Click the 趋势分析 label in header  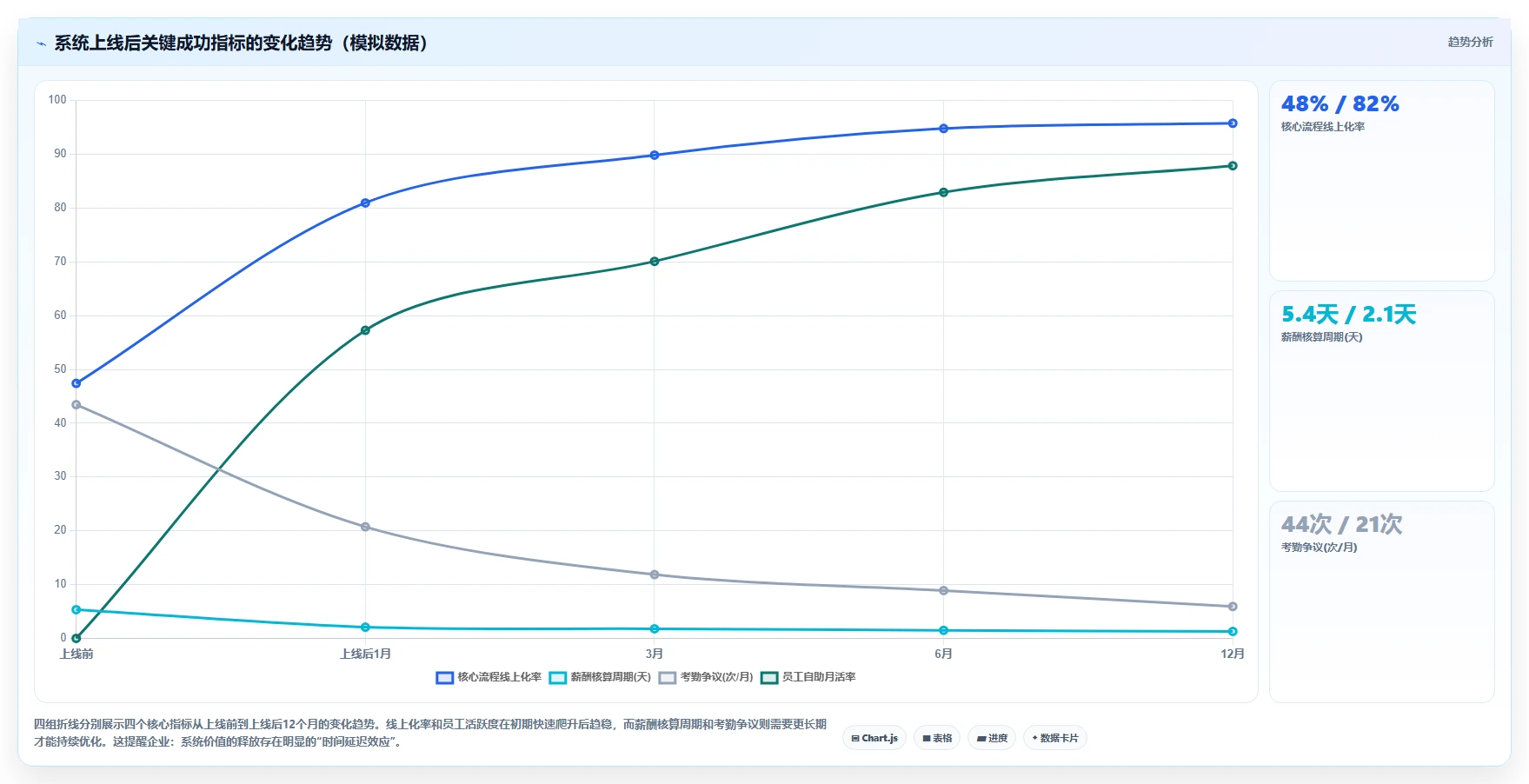(1470, 42)
